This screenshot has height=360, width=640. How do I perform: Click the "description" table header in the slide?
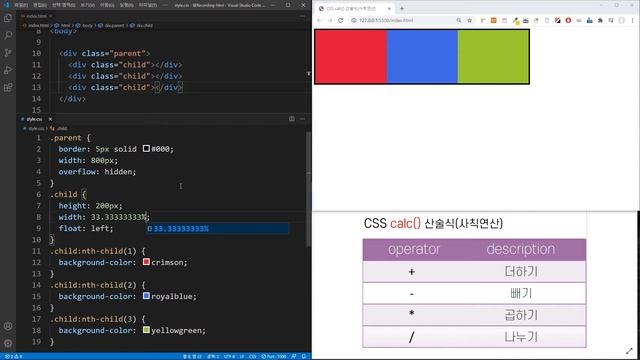pos(520,249)
